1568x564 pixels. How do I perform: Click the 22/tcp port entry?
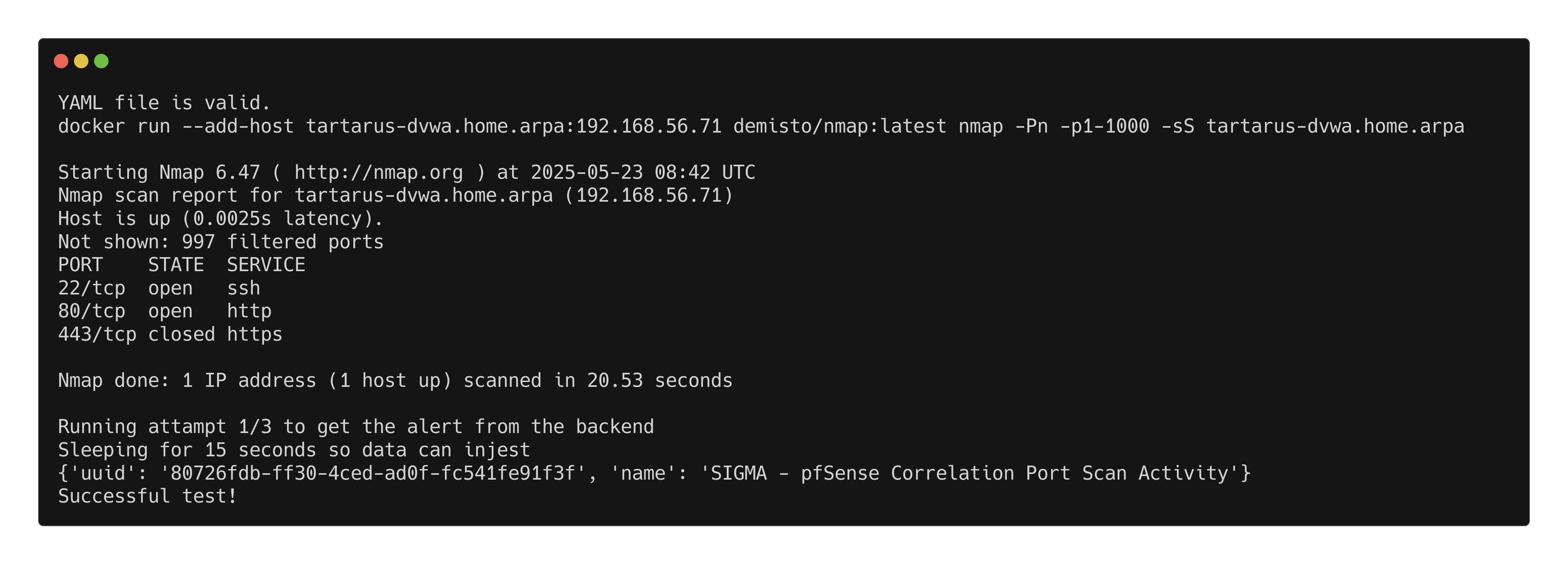click(x=91, y=288)
